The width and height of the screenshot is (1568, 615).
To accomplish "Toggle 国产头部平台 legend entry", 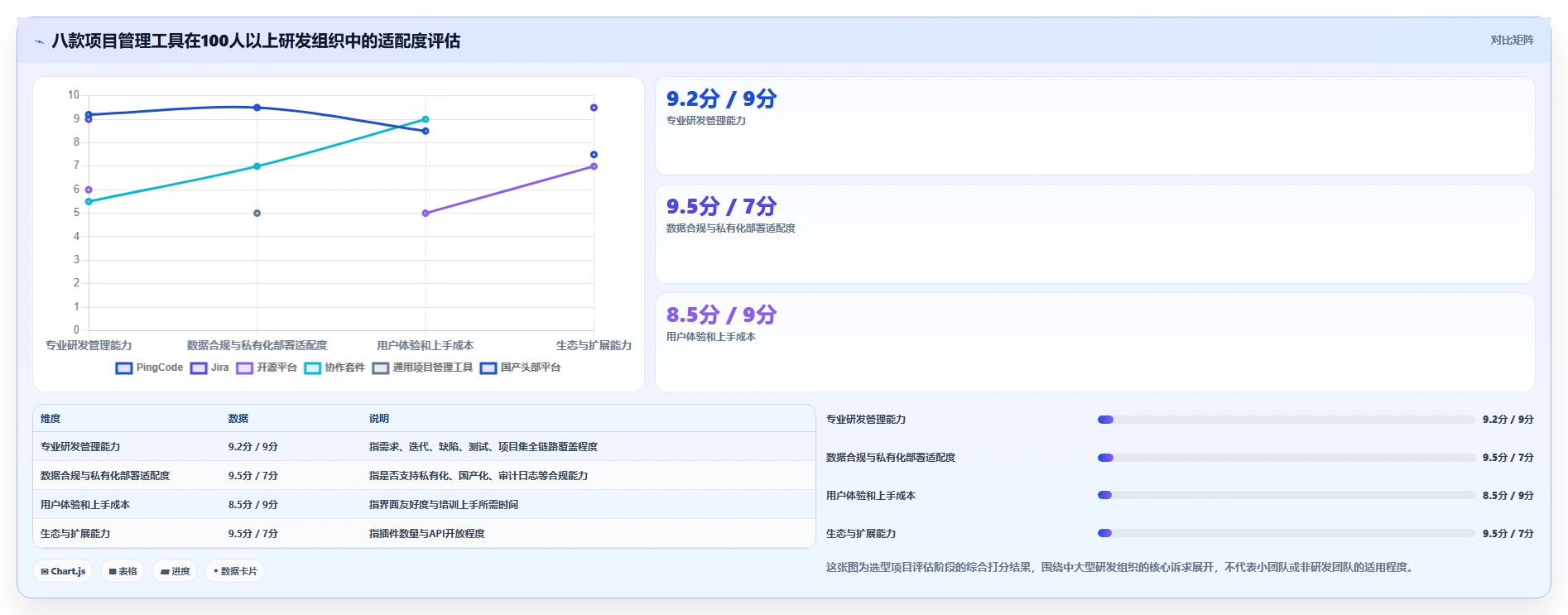I will tap(520, 368).
